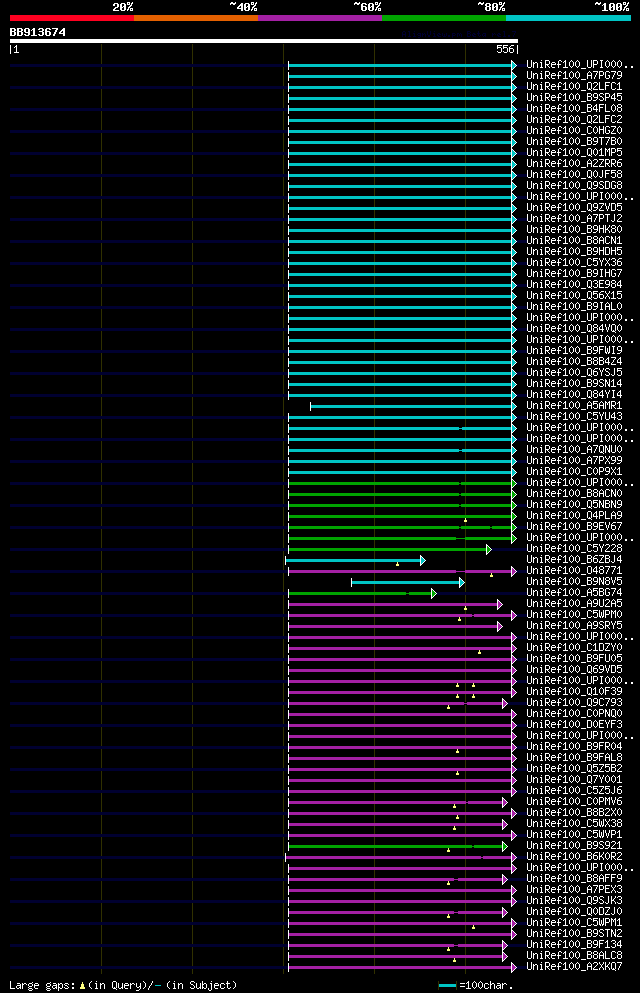Image resolution: width=640 pixels, height=993 pixels.
Task: Select the UniRef100_A5AMR1 label
Action: [574, 405]
